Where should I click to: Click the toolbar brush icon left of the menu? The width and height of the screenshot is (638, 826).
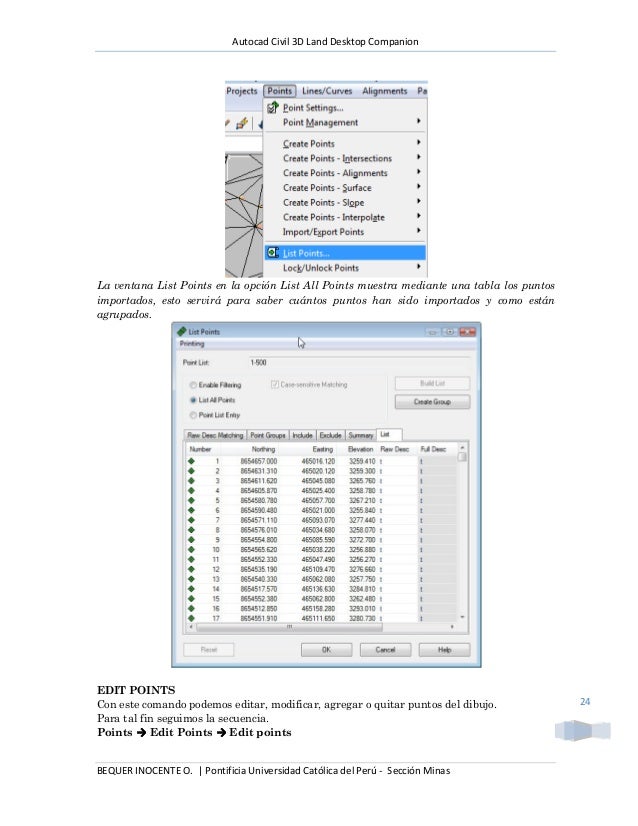pyautogui.click(x=242, y=124)
